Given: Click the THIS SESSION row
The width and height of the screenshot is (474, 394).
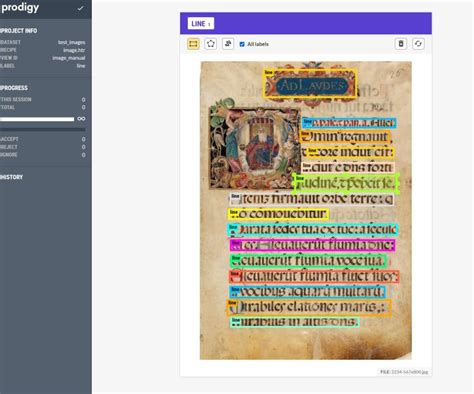Looking at the screenshot, I should pyautogui.click(x=43, y=100).
